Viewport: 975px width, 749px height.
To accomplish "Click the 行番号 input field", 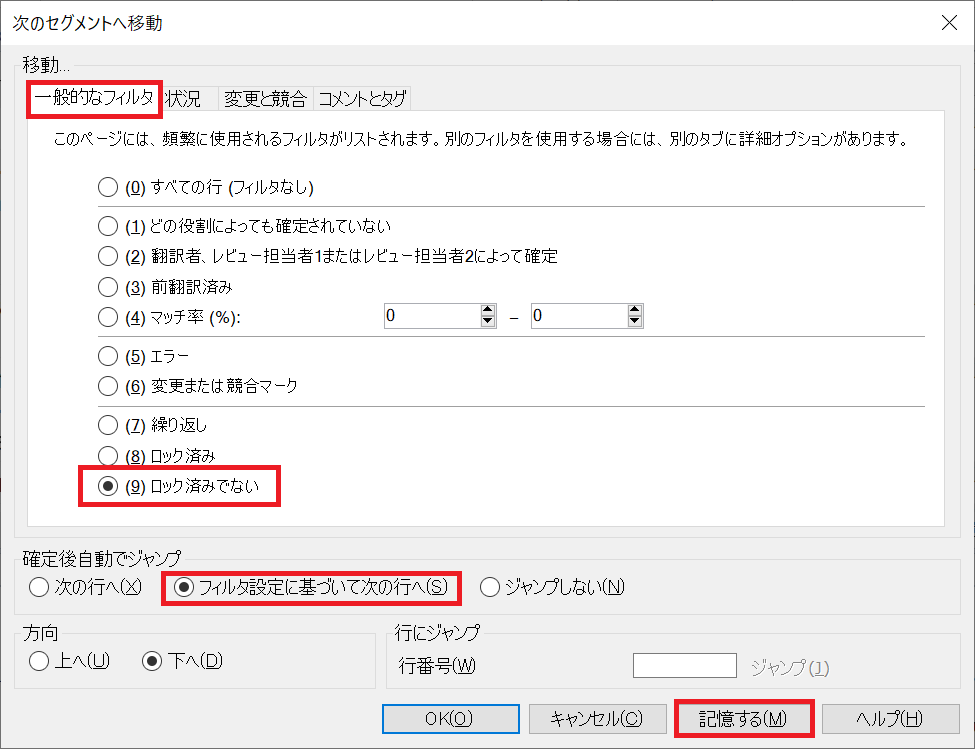I will (x=684, y=666).
